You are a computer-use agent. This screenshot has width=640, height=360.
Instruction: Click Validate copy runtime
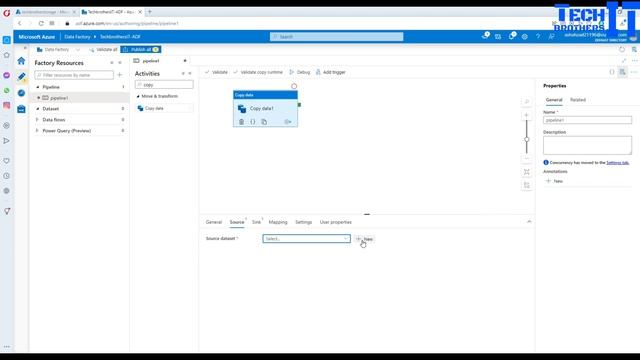pyautogui.click(x=258, y=72)
